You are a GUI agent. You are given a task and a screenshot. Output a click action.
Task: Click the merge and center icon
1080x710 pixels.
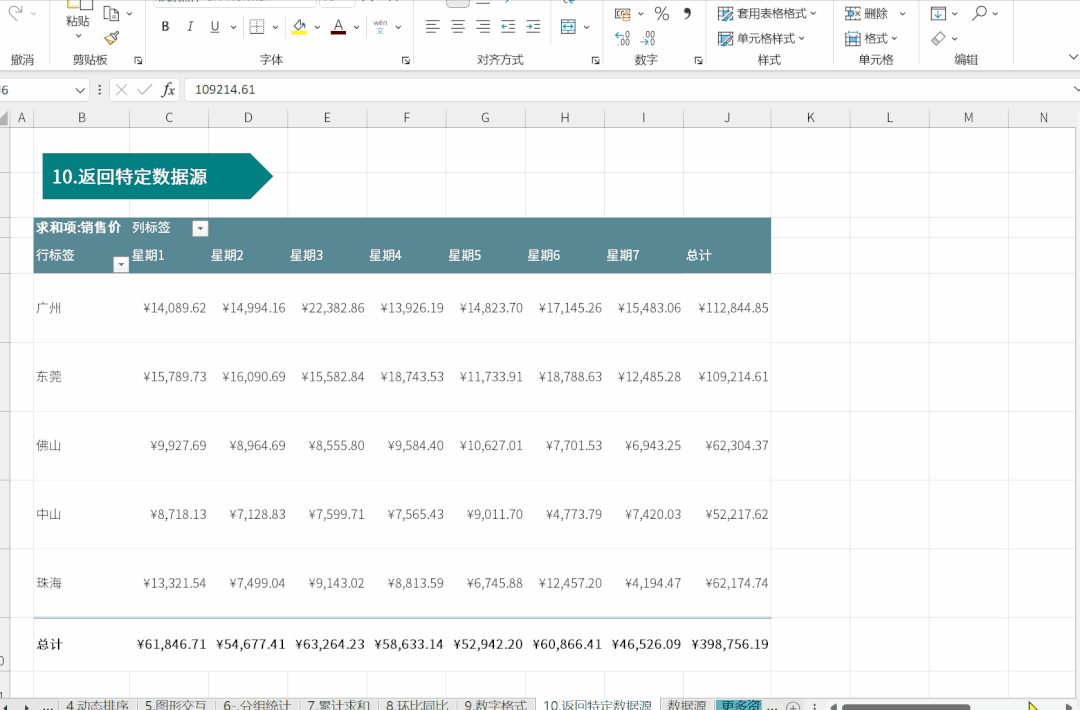(x=568, y=27)
